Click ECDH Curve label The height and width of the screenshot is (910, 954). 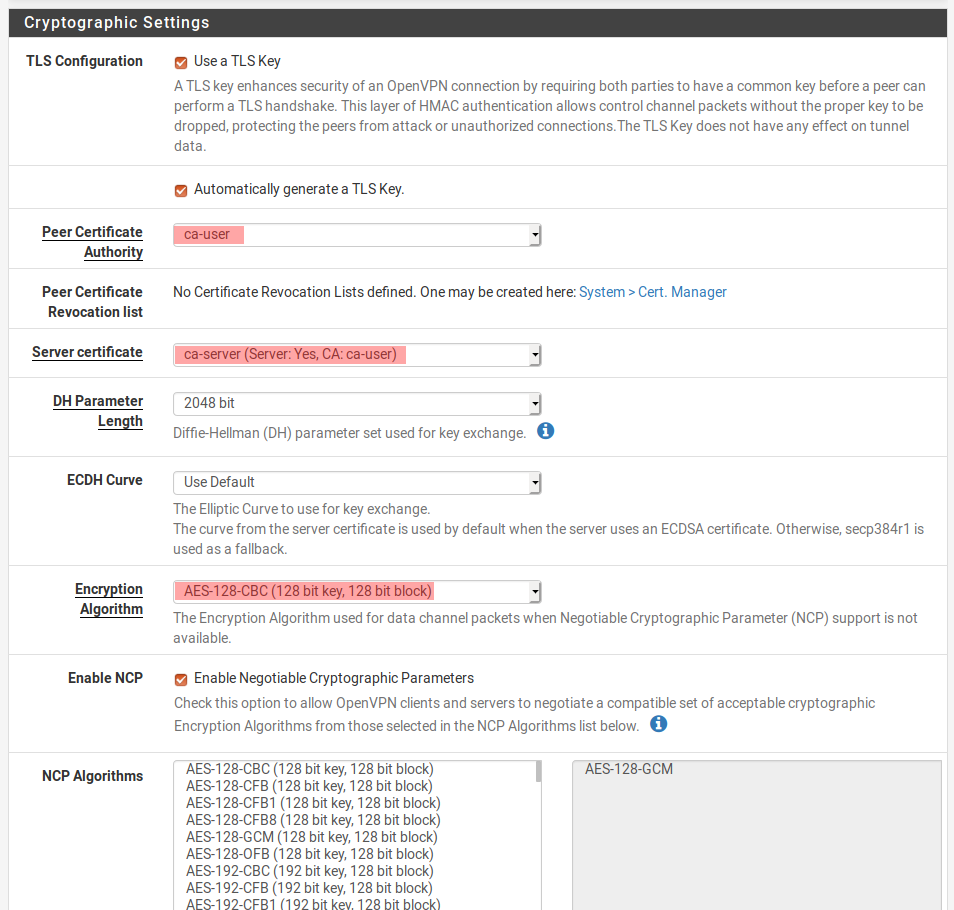point(105,480)
